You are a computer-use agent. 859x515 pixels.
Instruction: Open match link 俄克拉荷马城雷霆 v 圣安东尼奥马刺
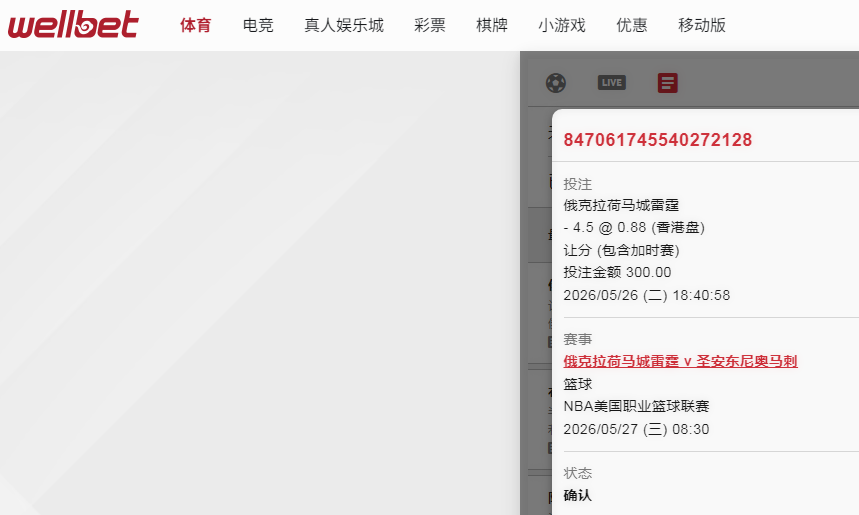point(680,361)
